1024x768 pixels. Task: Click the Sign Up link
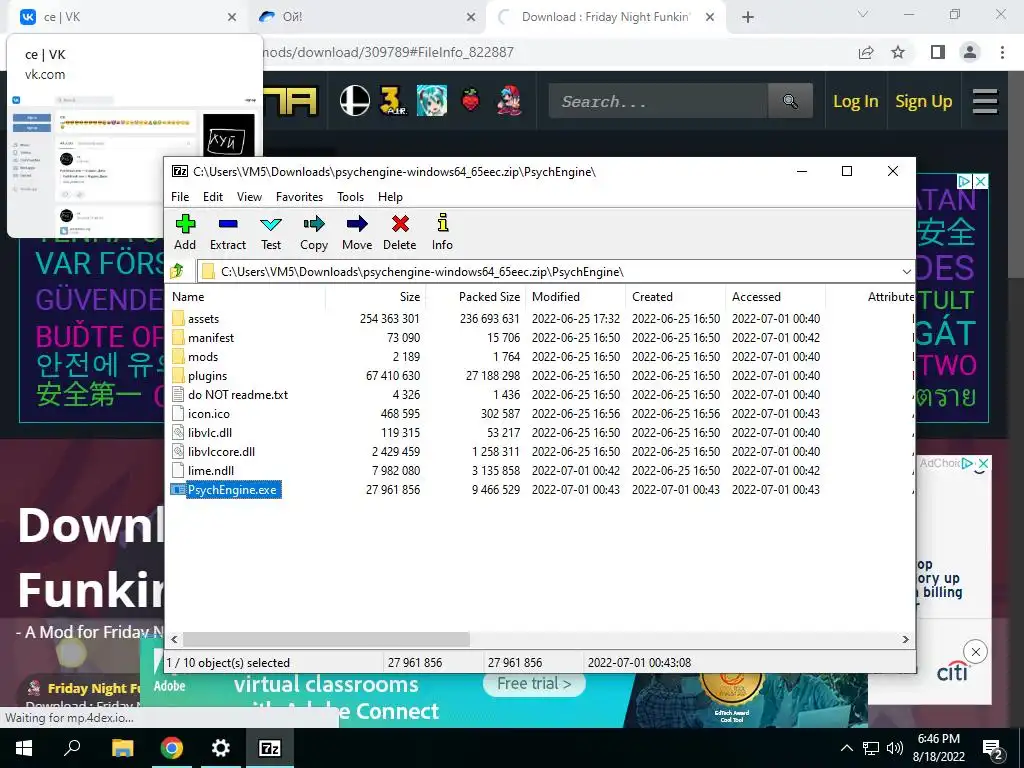point(924,101)
